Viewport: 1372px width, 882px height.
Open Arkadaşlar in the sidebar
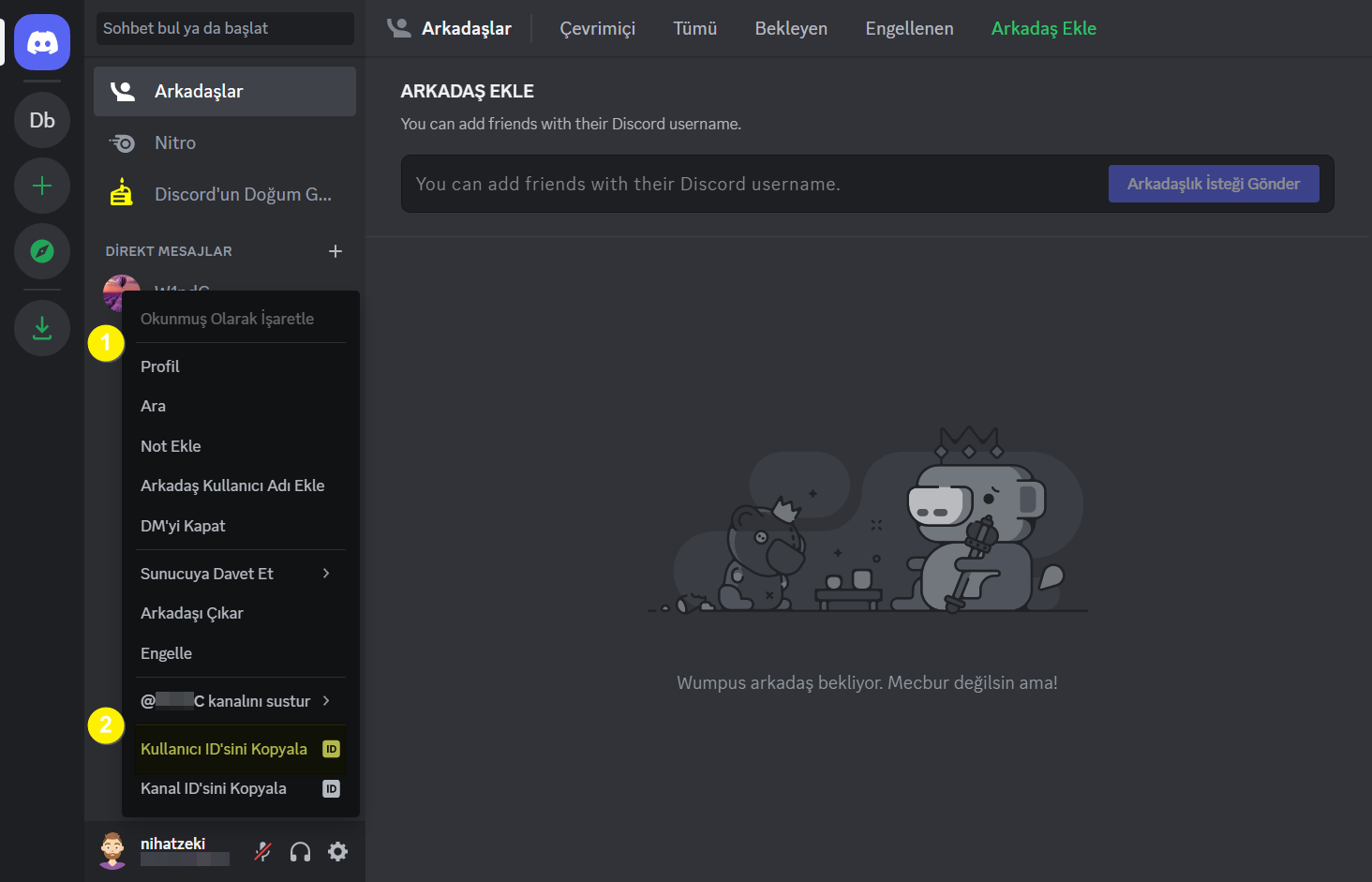click(225, 91)
